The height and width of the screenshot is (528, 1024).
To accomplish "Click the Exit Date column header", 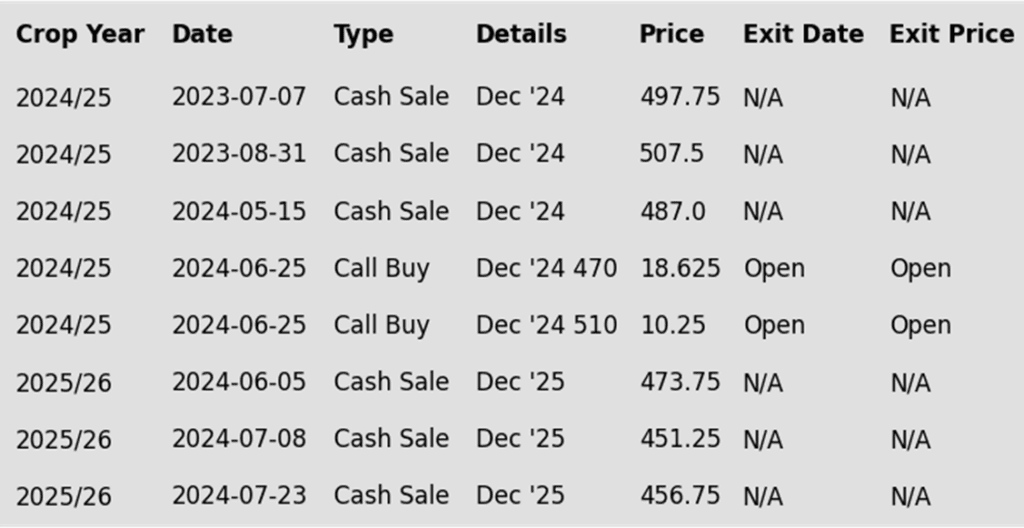I will [803, 35].
